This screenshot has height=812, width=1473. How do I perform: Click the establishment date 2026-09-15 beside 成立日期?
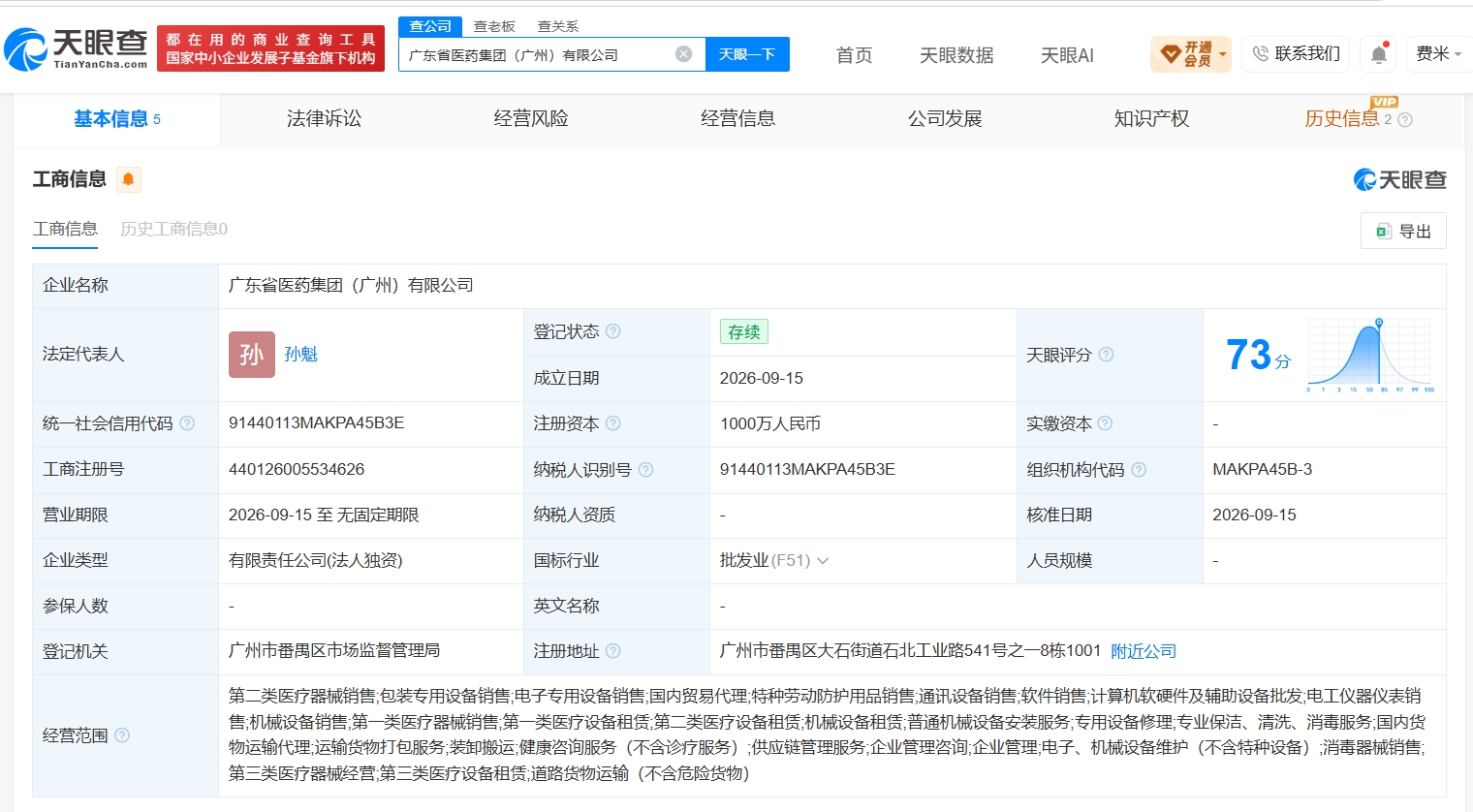click(762, 378)
